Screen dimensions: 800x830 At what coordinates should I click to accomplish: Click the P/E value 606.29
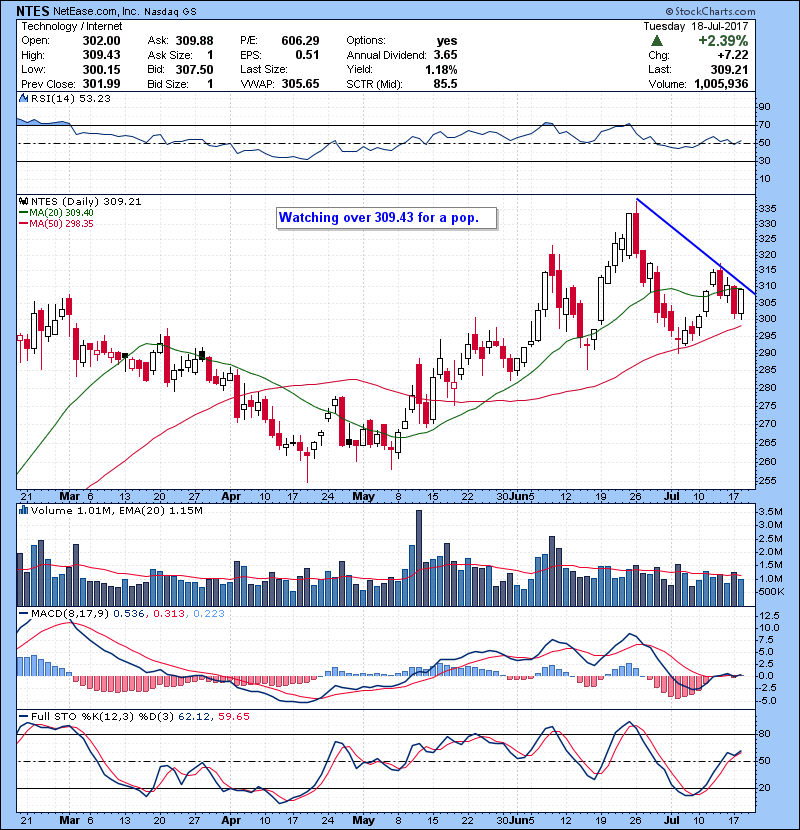(x=300, y=41)
